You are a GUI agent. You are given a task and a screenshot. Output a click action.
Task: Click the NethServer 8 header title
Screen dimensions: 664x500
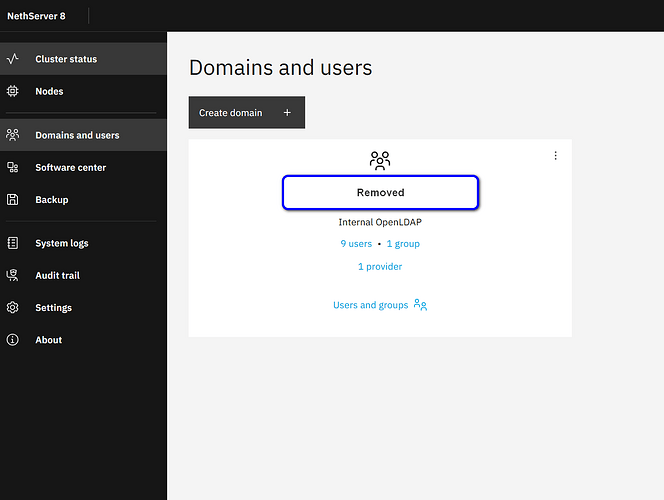(x=36, y=16)
